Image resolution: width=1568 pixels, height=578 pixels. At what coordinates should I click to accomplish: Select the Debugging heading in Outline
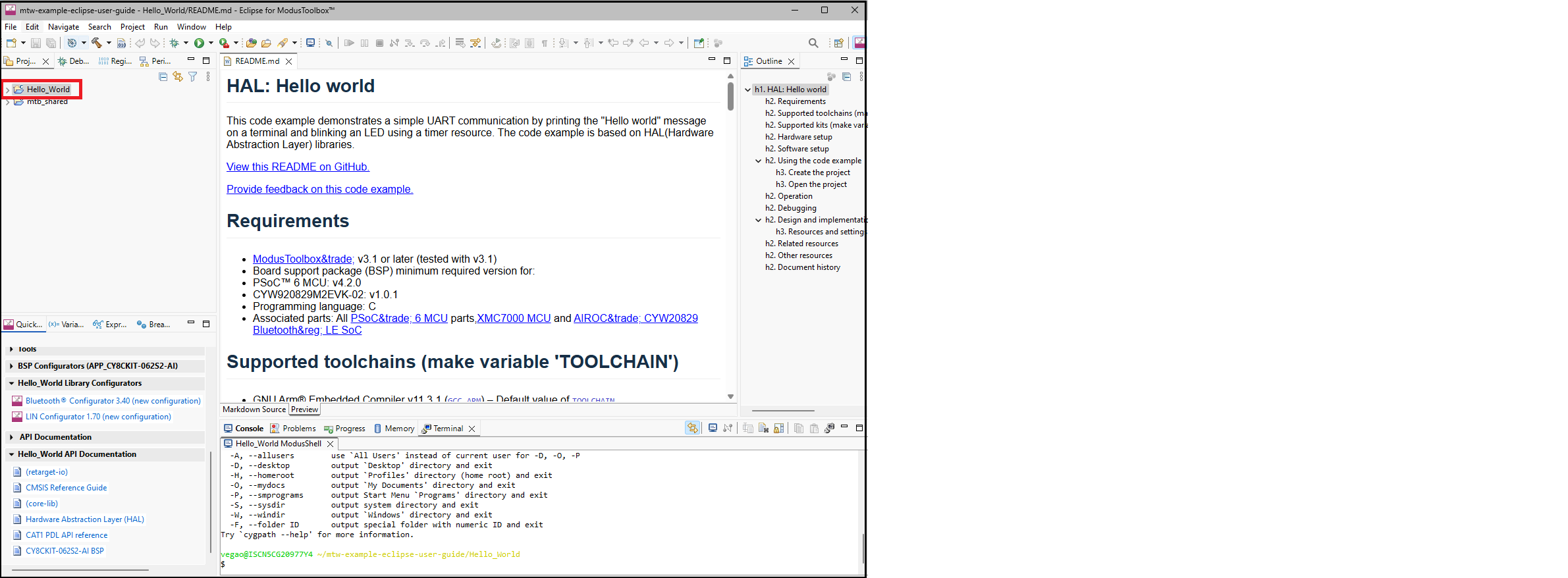[x=796, y=208]
